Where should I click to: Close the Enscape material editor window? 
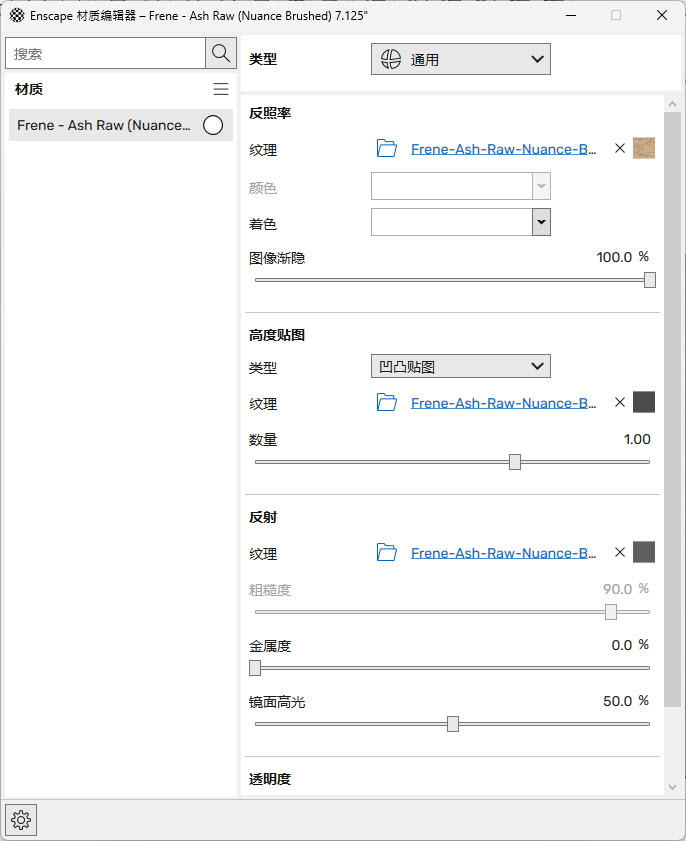[662, 15]
